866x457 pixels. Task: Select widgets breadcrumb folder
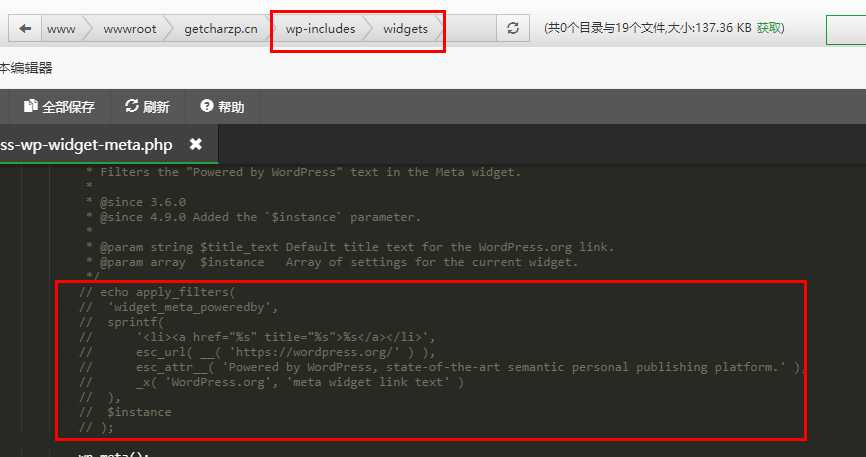[405, 29]
